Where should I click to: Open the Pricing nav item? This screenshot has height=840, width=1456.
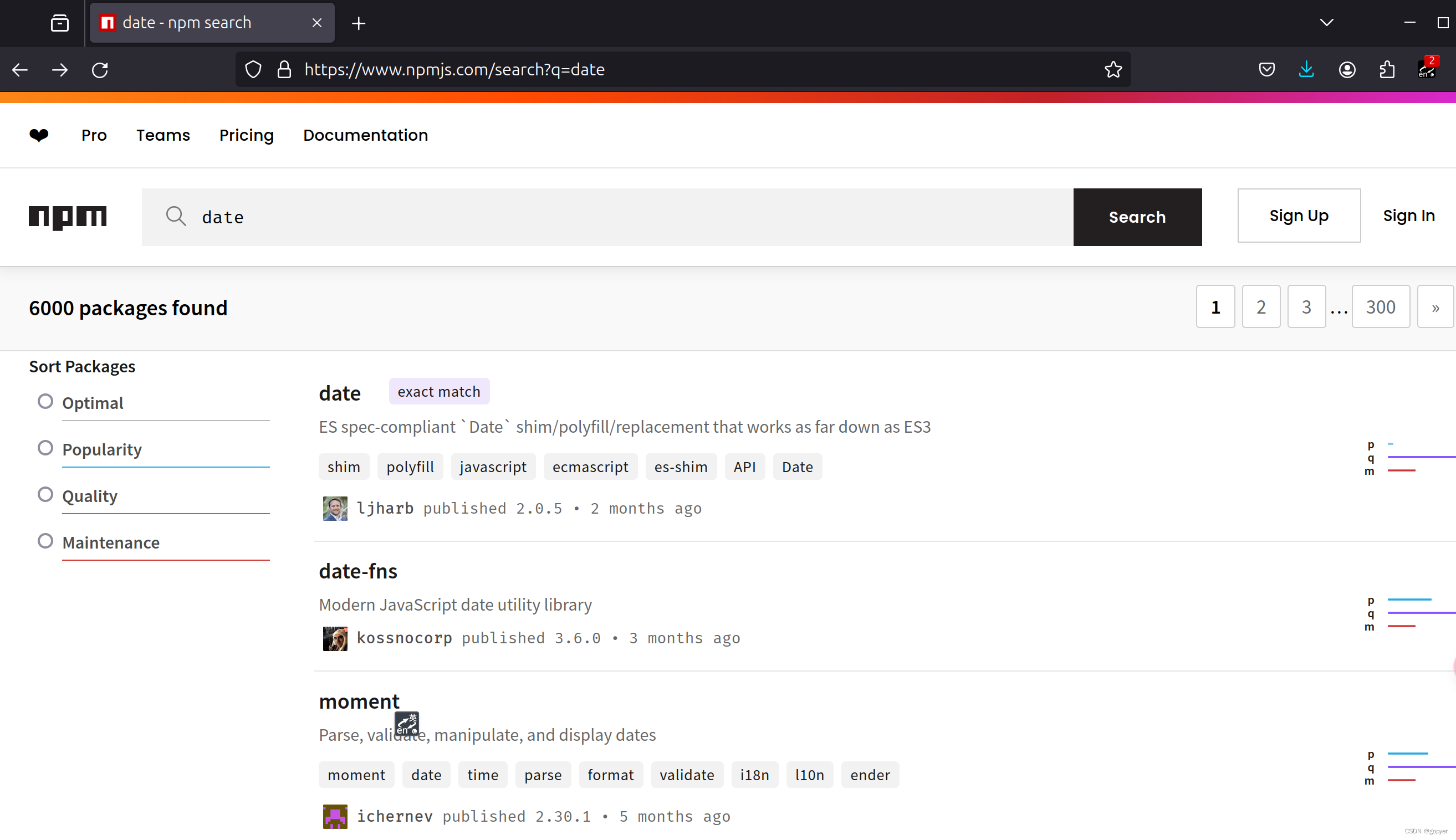click(x=247, y=135)
